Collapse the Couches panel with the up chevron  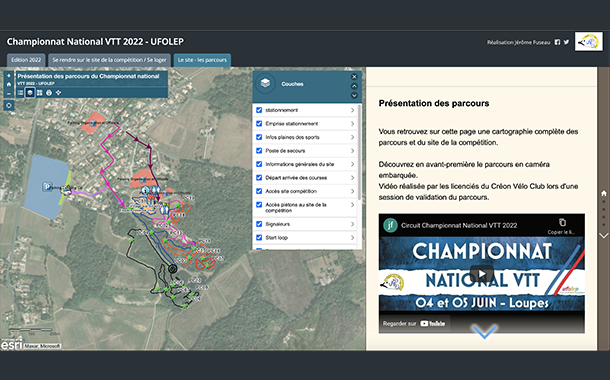click(354, 86)
